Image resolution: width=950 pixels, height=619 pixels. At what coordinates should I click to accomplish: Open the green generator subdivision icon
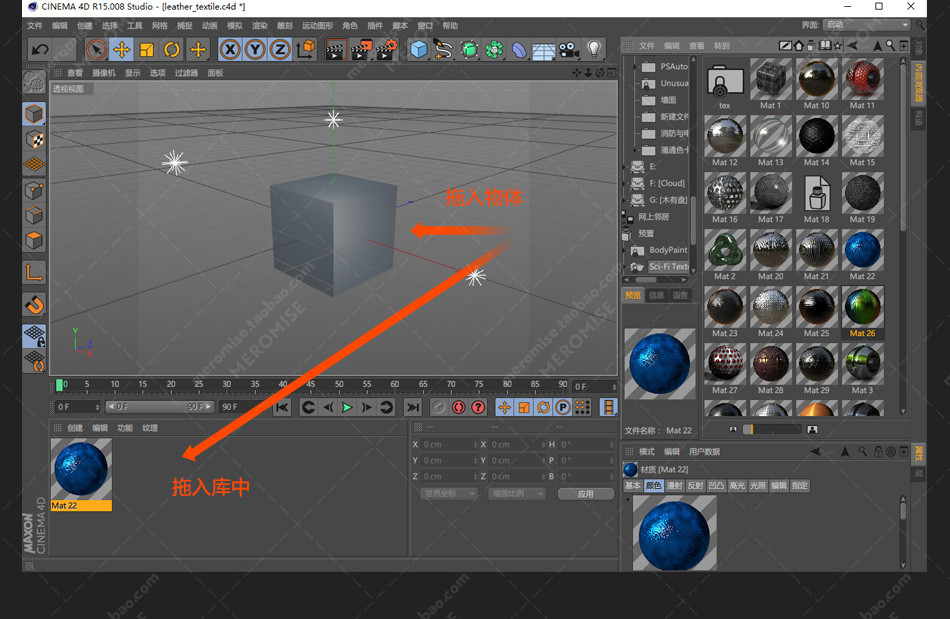(x=469, y=50)
